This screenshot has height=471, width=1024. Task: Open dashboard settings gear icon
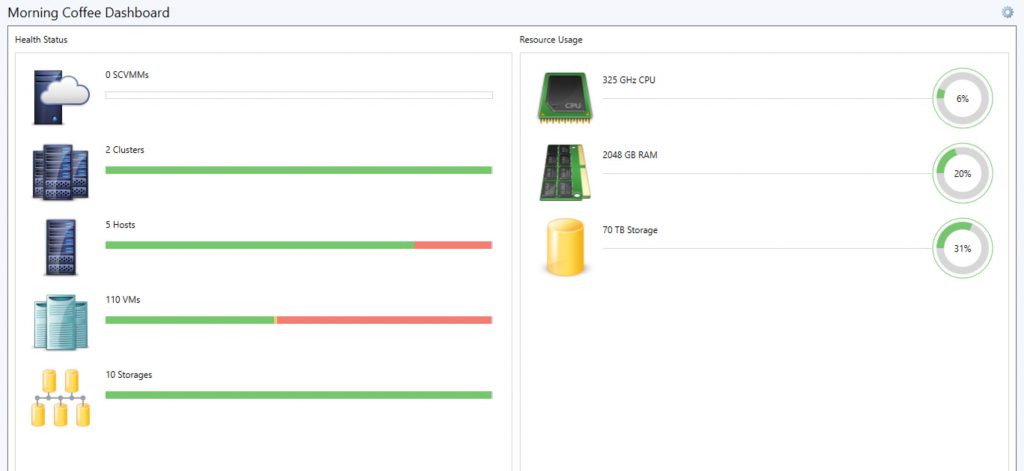(1008, 12)
